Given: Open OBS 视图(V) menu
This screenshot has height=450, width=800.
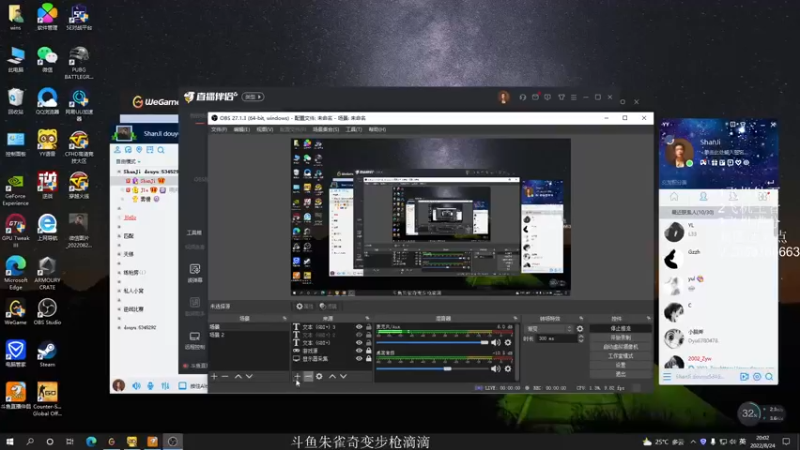Looking at the screenshot, I should [x=264, y=130].
